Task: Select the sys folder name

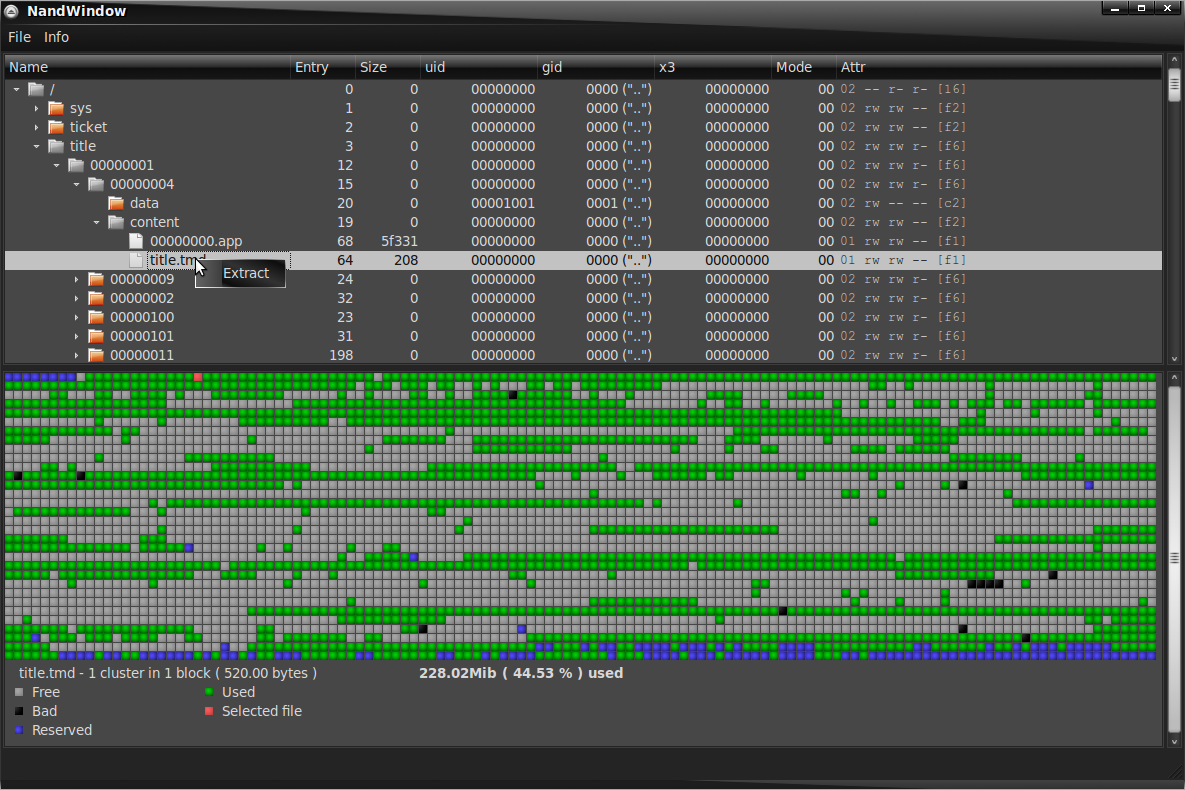Action: [81, 108]
